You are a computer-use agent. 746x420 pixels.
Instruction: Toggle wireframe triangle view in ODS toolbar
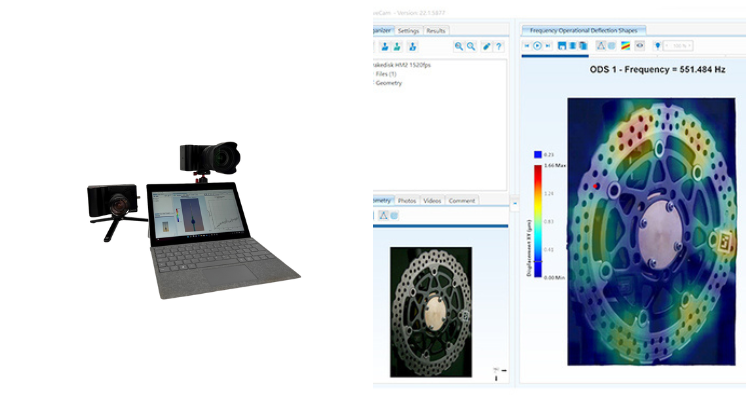point(601,46)
